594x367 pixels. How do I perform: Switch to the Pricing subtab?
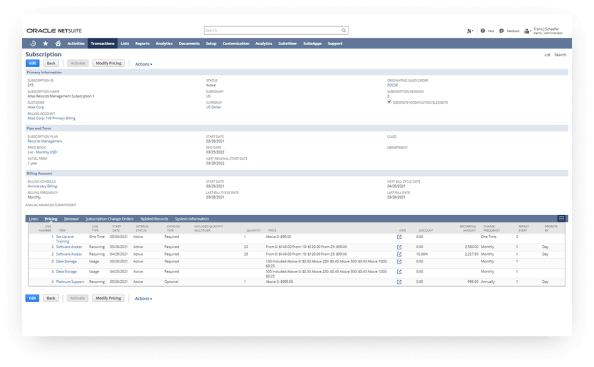[x=51, y=219]
